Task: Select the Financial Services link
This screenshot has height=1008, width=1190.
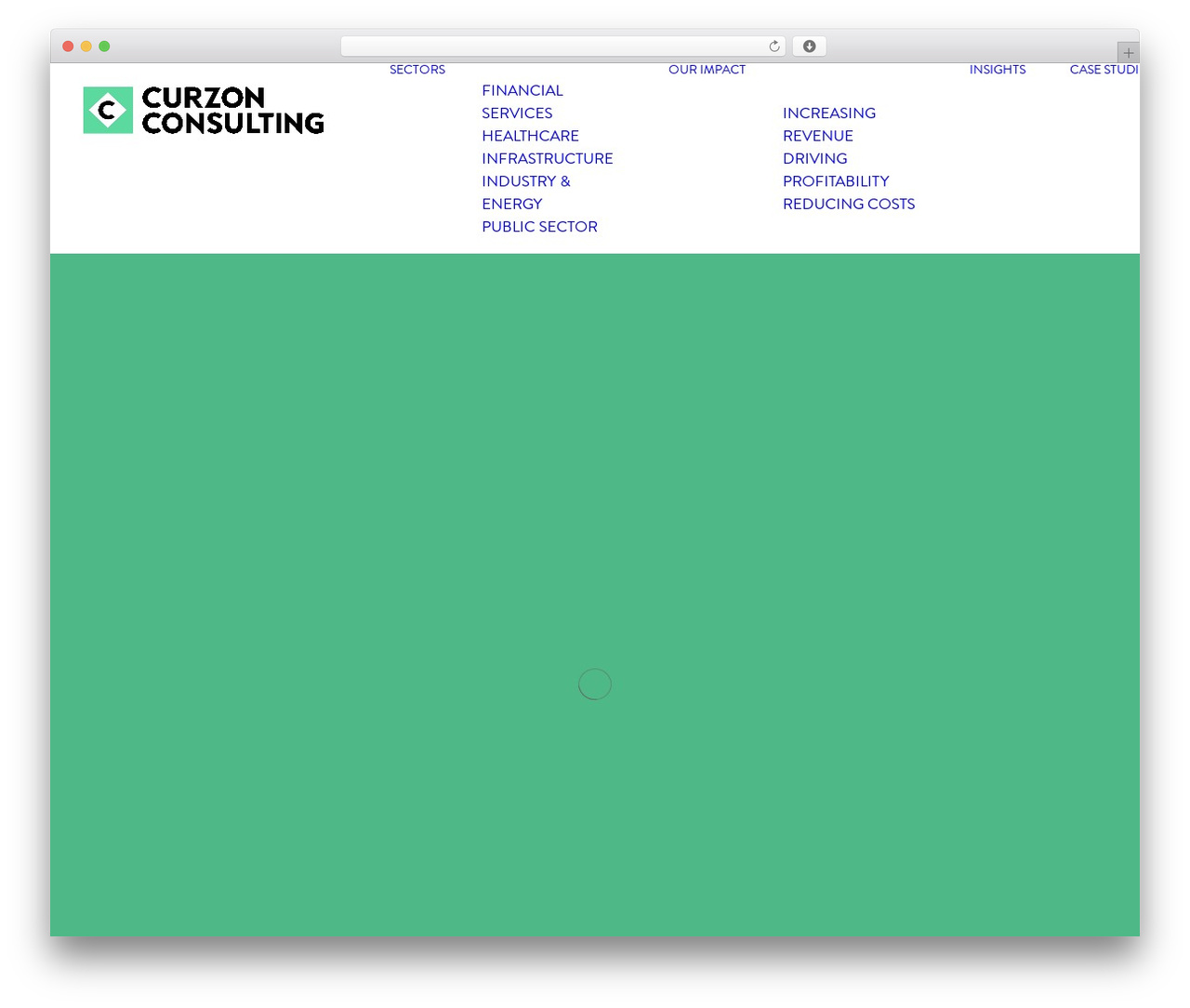Action: click(522, 101)
